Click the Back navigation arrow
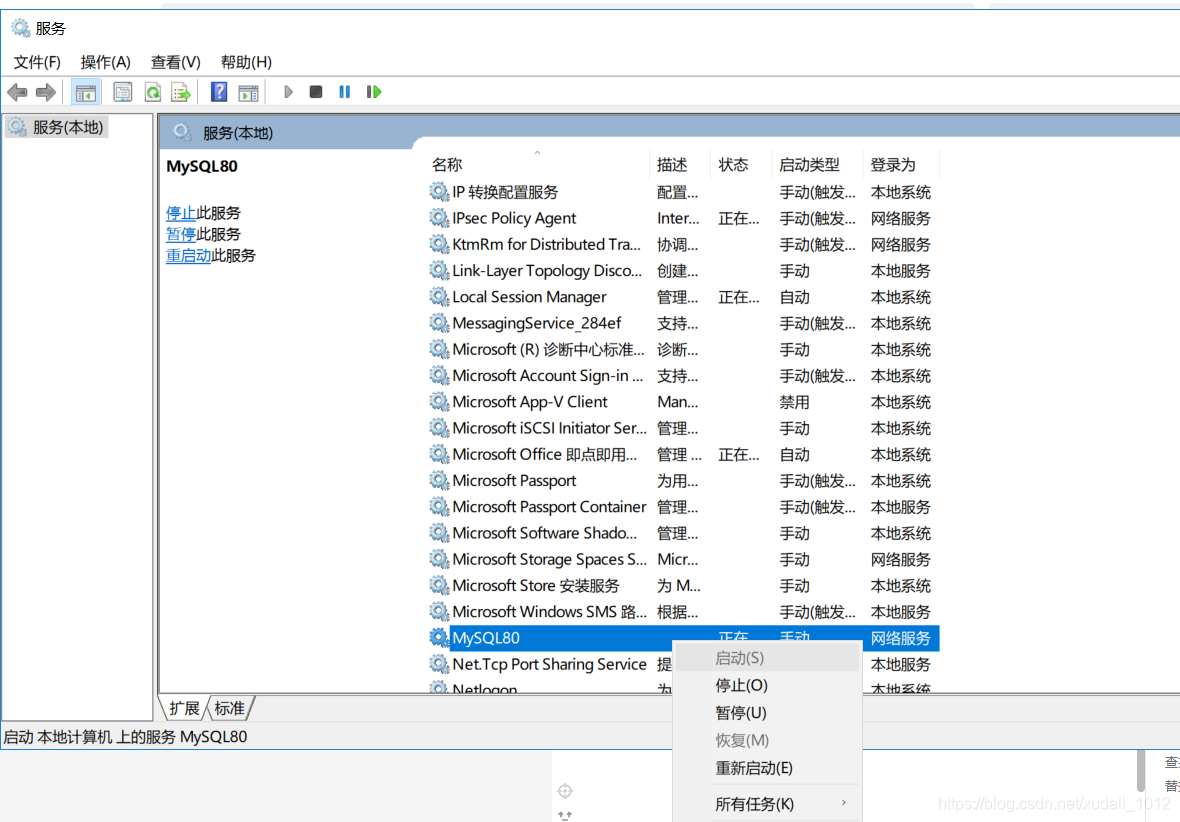 [17, 91]
